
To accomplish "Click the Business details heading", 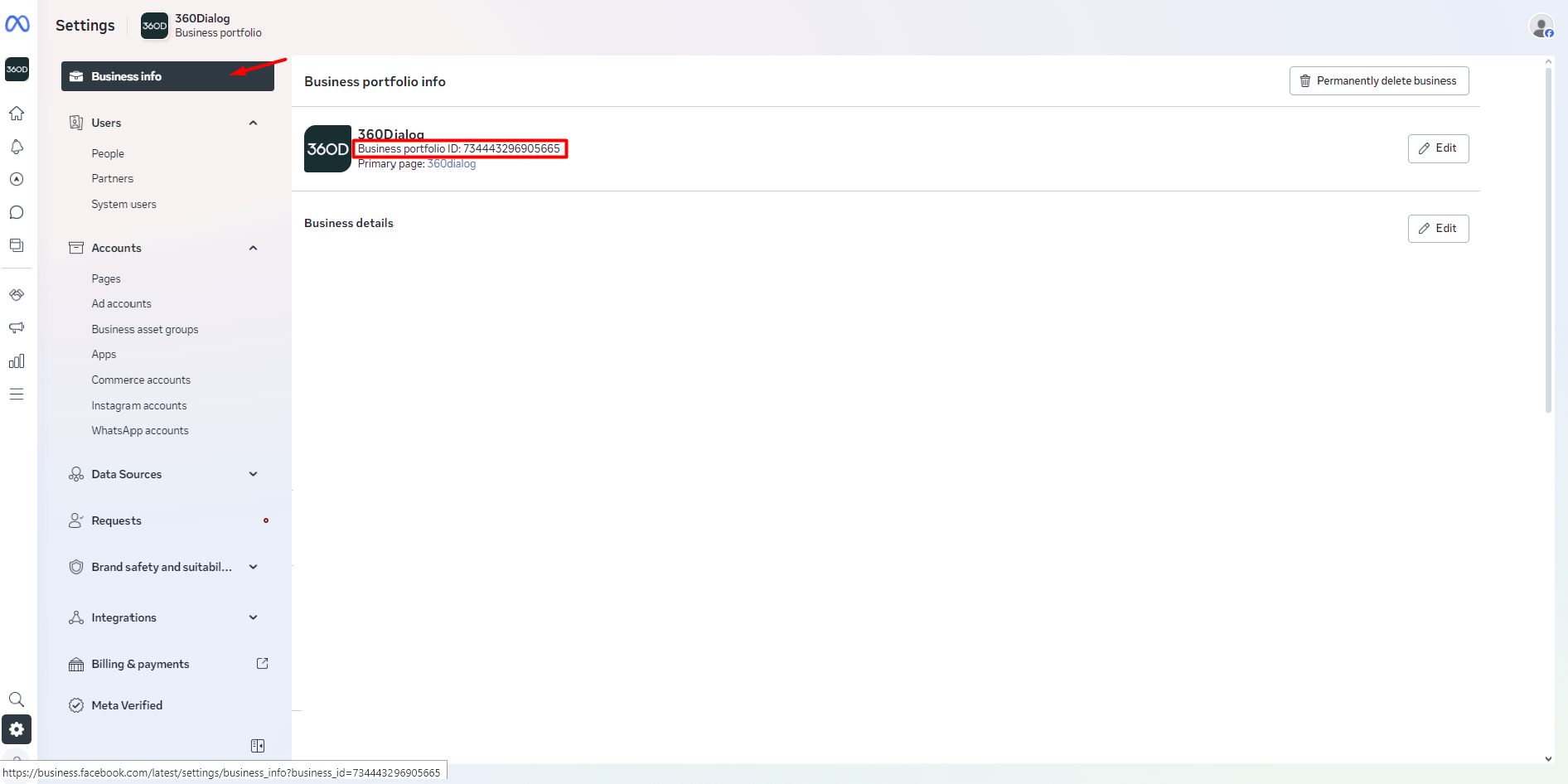I will (x=349, y=223).
